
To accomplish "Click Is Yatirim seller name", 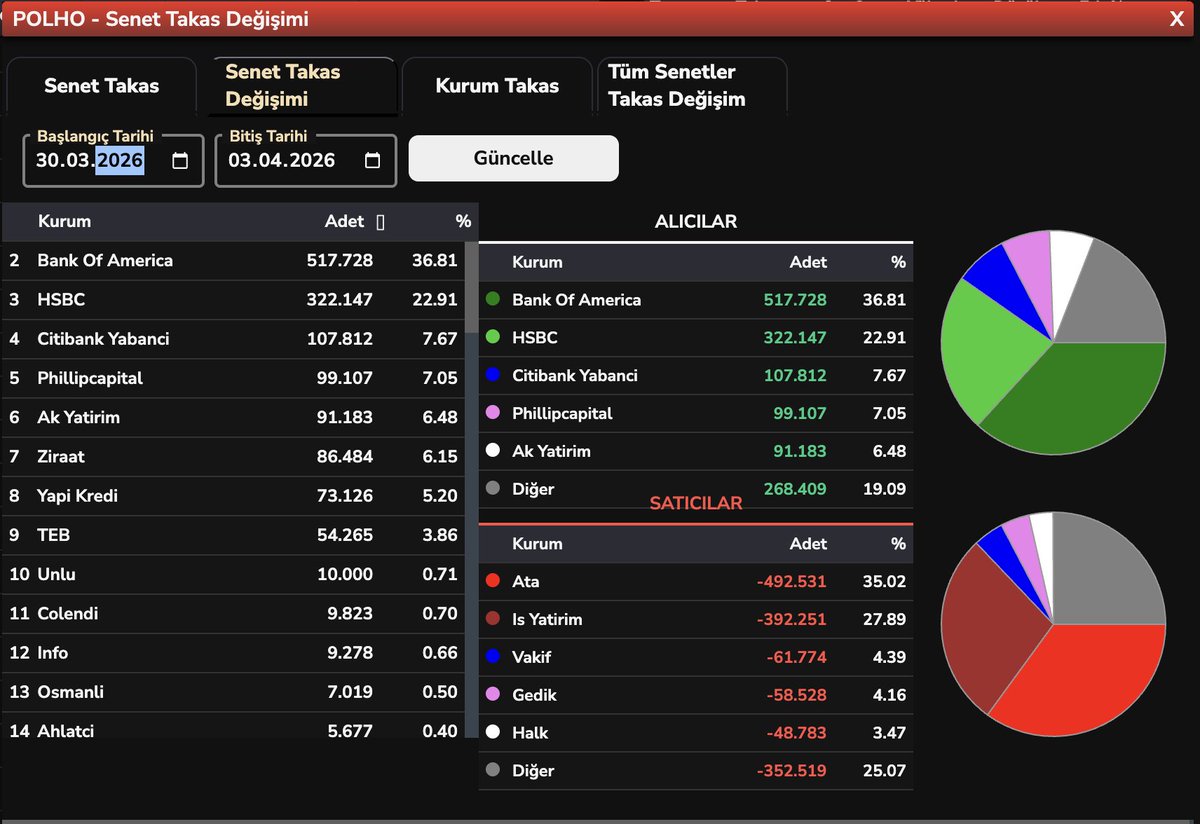I will click(547, 619).
